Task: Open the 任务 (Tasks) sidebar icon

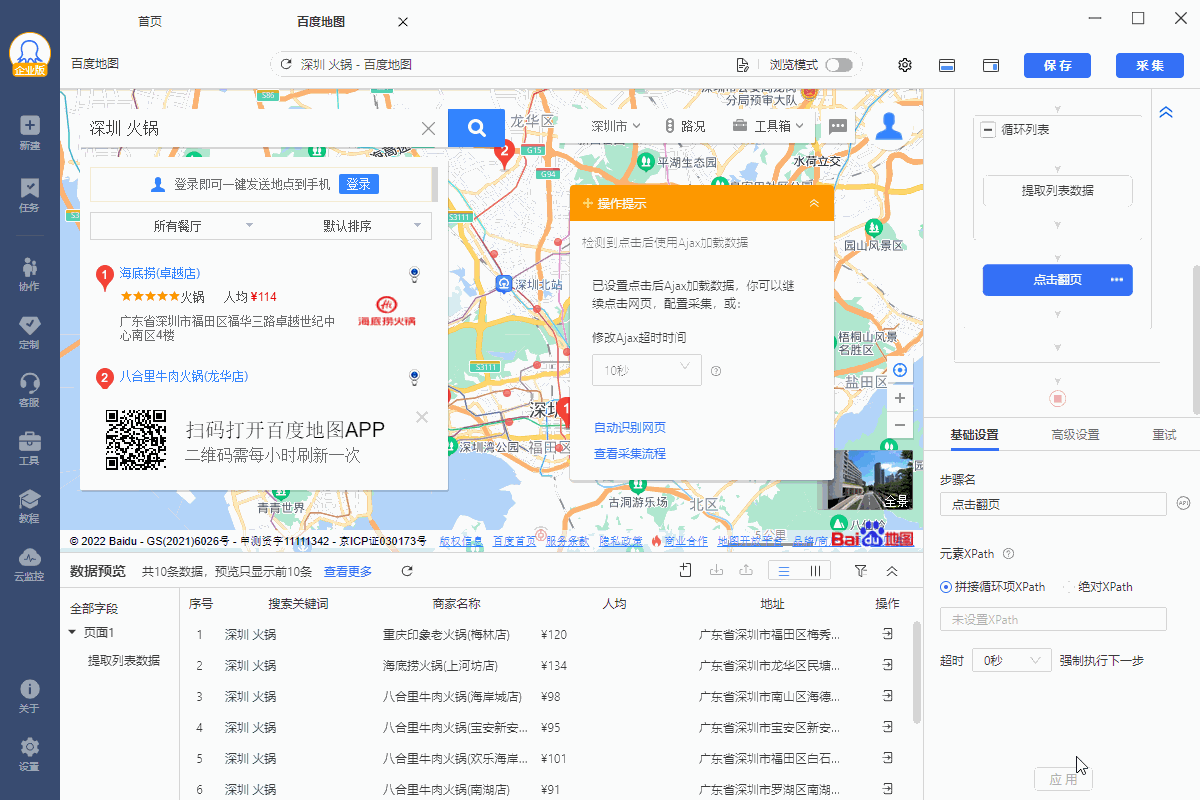Action: [x=29, y=195]
